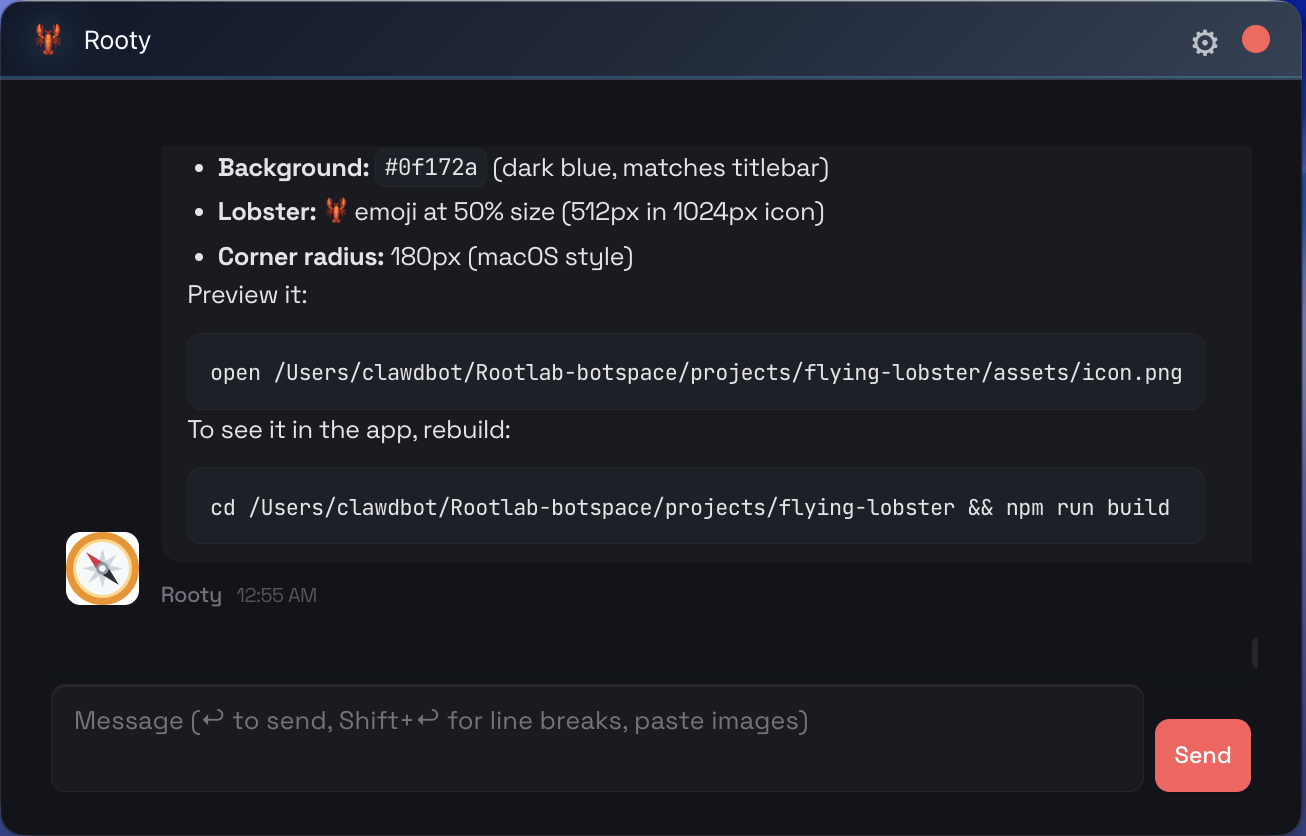The image size is (1306, 836).
Task: Click the lobster logo in the title bar
Action: coord(47,40)
